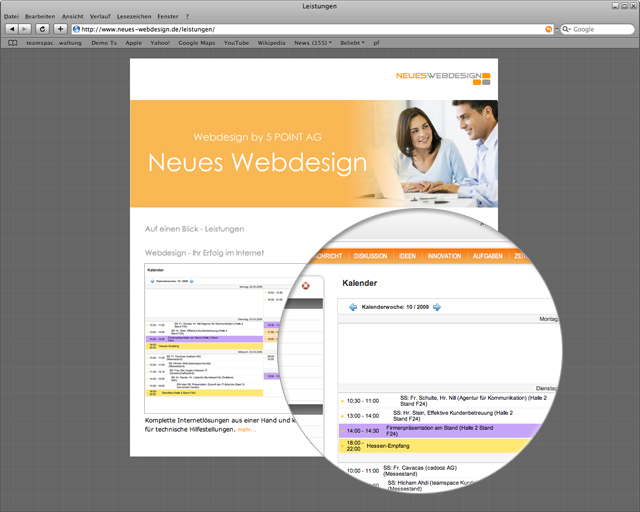Image resolution: width=640 pixels, height=512 pixels.
Task: Expand the Beliebt bookmark dropdown
Action: (x=353, y=43)
